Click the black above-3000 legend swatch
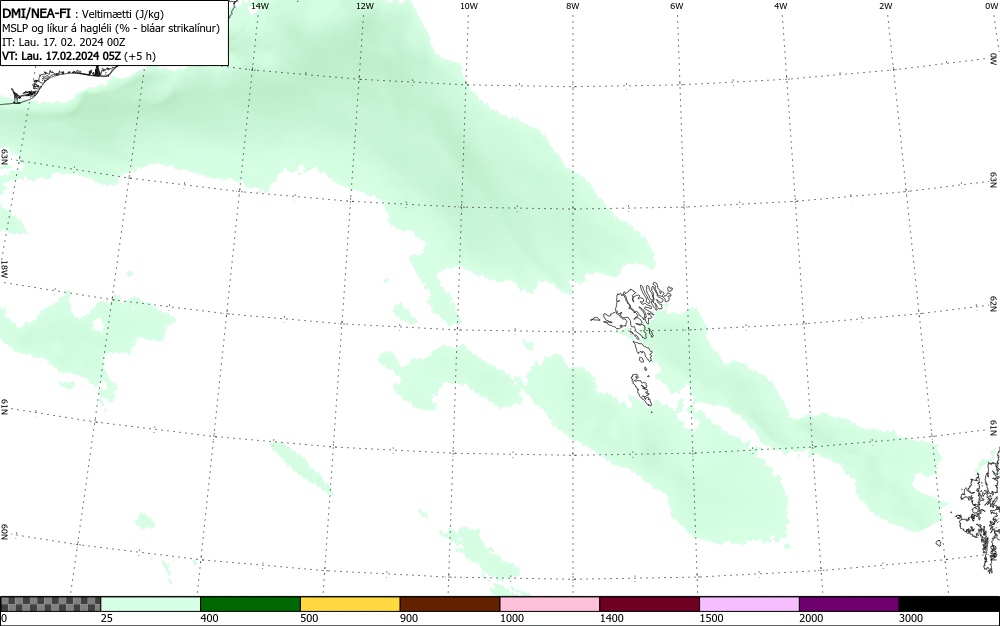Screen dimensions: 1000x626 pyautogui.click(x=949, y=604)
